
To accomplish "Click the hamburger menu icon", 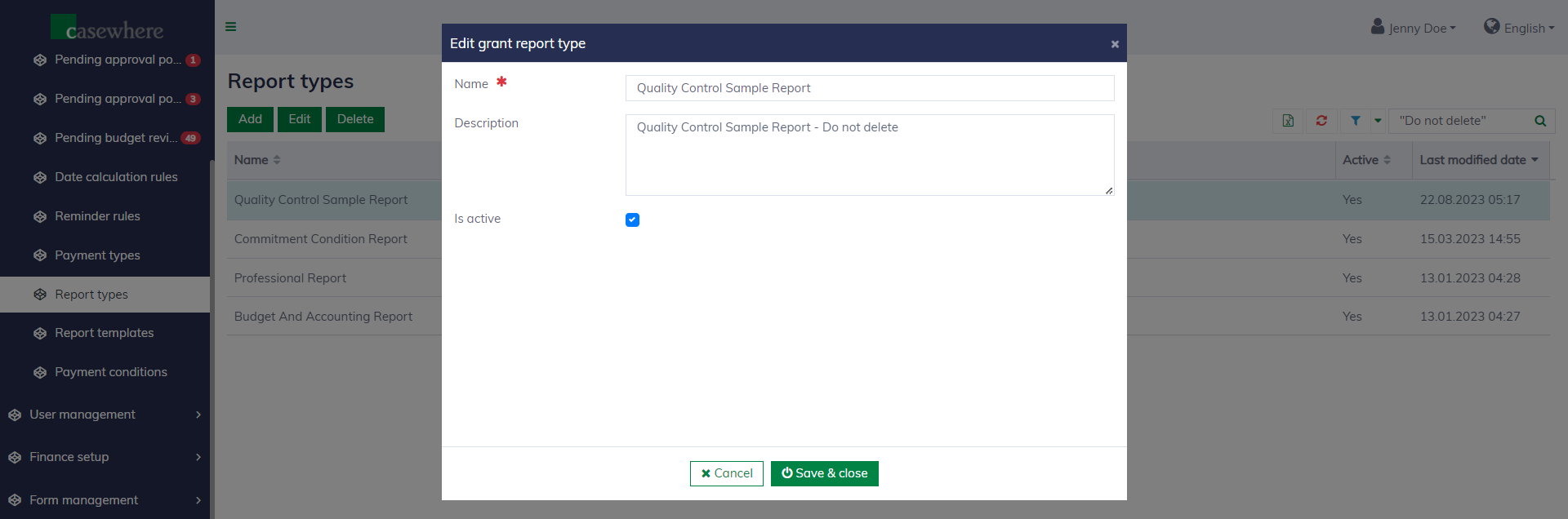I will click(x=231, y=27).
